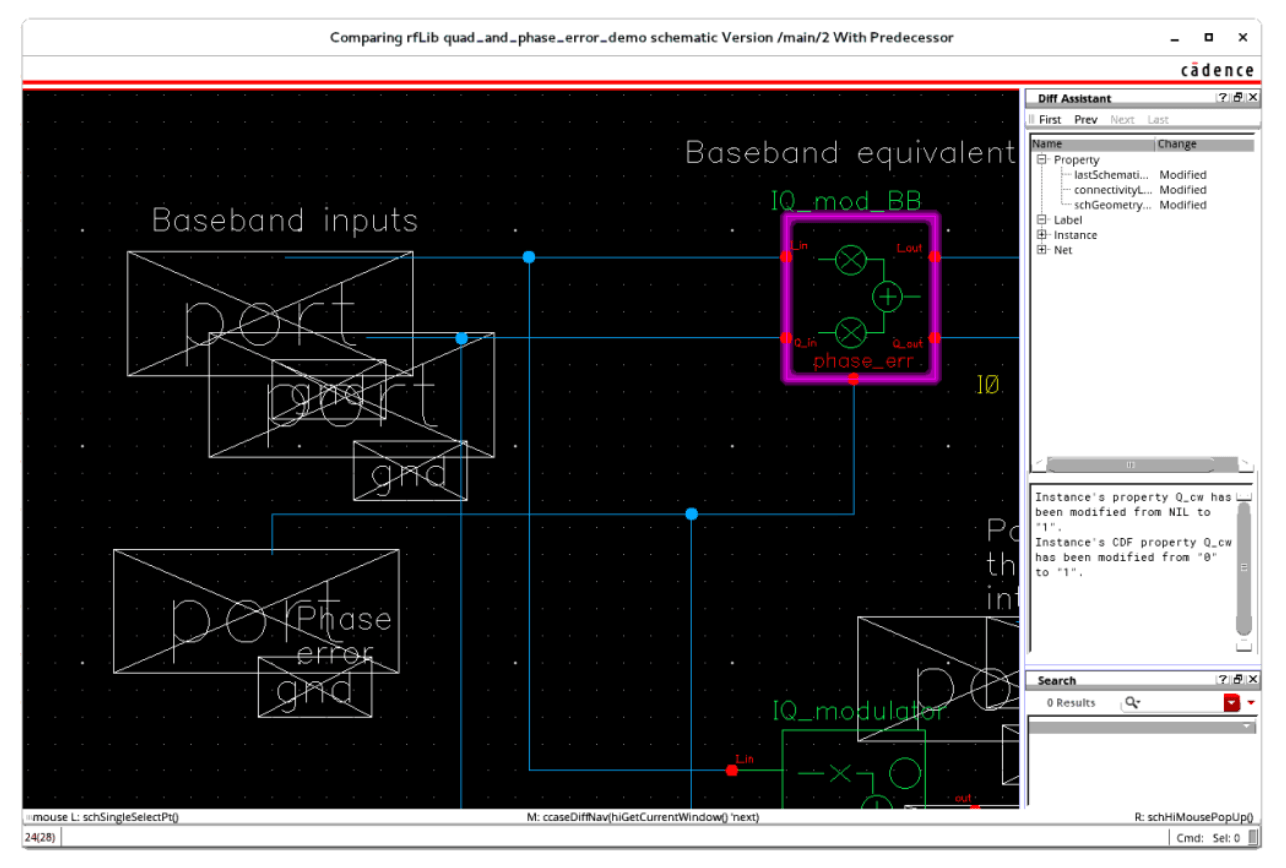1286x868 pixels.
Task: Click the Prev navigation button
Action: pyautogui.click(x=1085, y=119)
